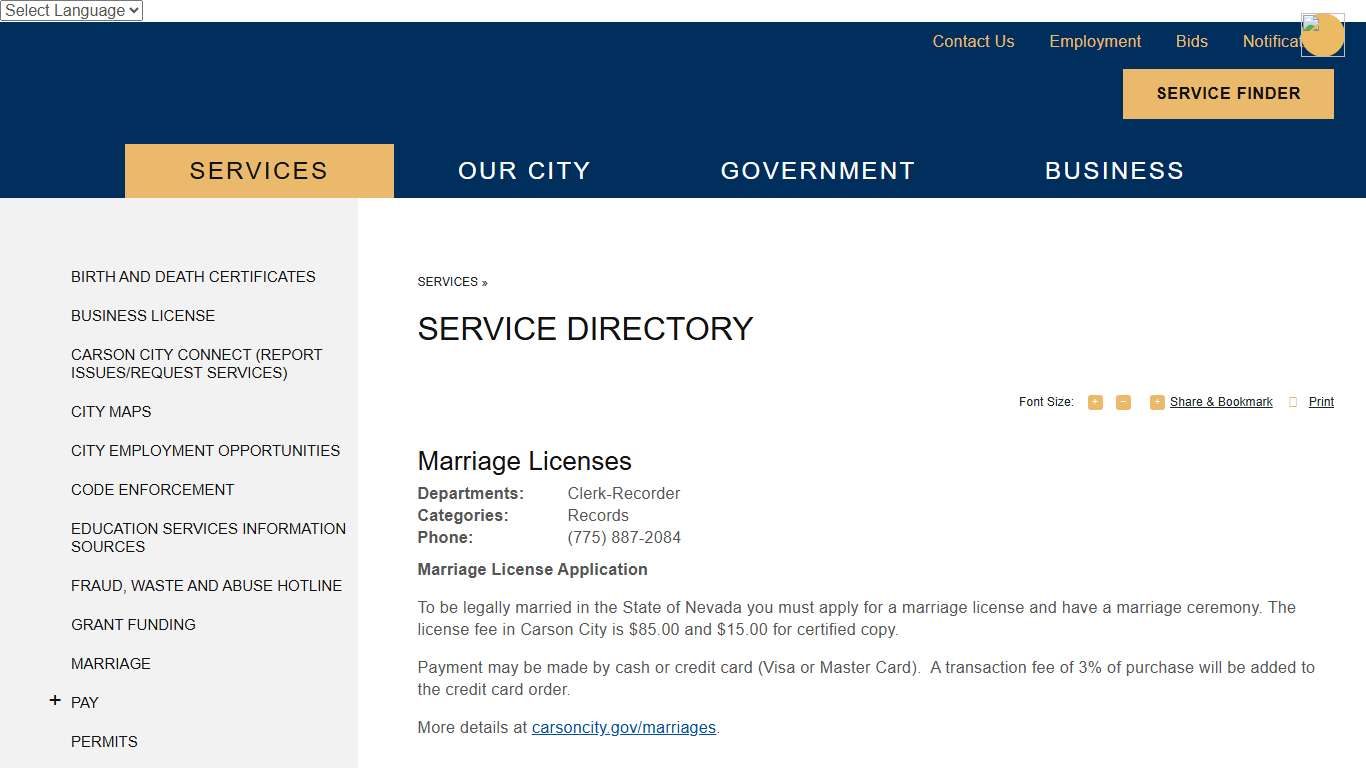Open the Share & Bookmark tool
The image size is (1366, 768).
click(x=1221, y=402)
